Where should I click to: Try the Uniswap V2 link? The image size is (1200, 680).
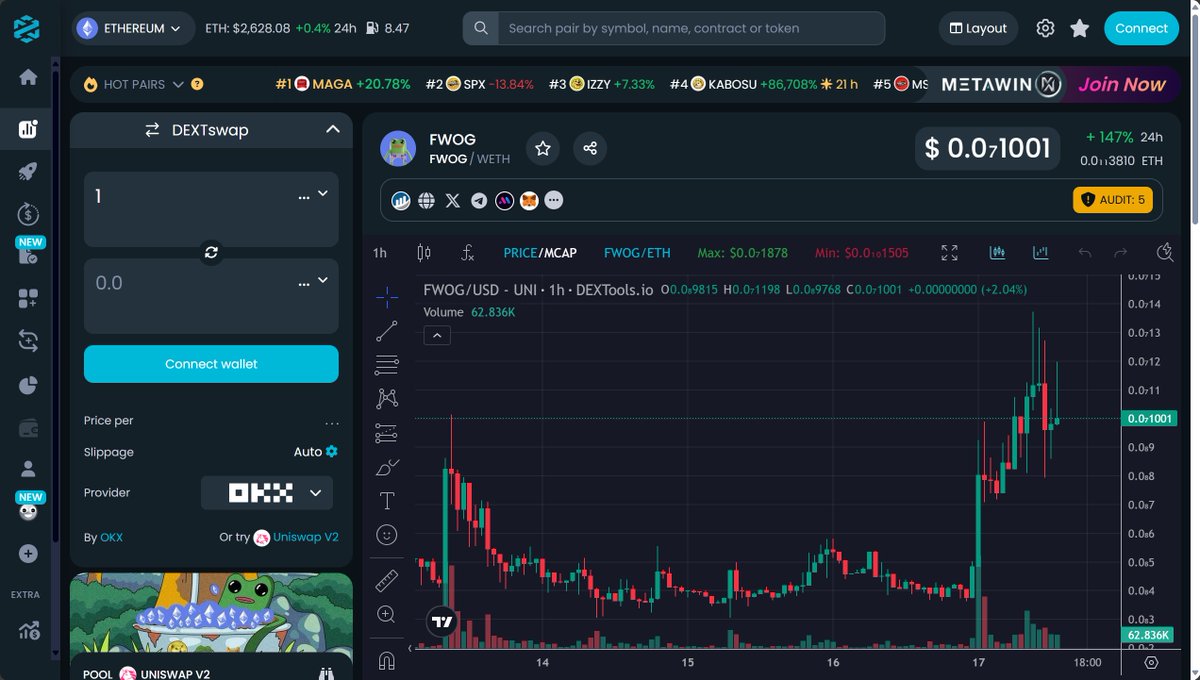[305, 537]
